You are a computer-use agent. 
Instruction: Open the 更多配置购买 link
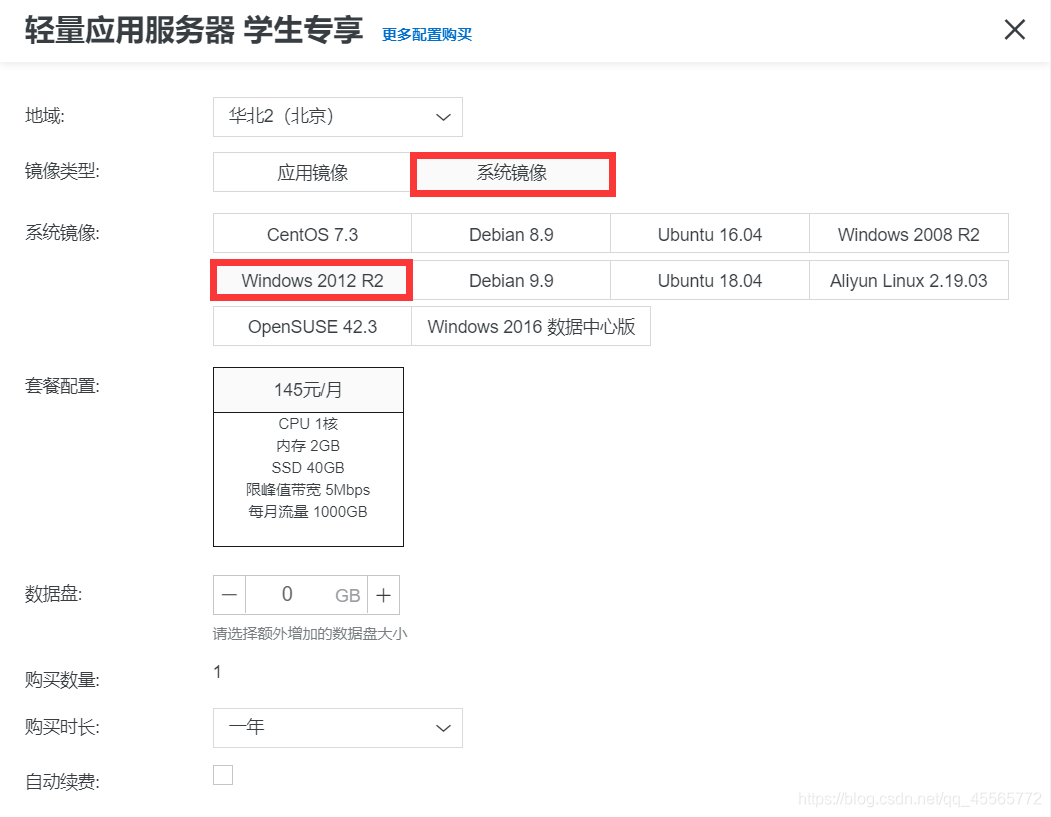pyautogui.click(x=426, y=34)
